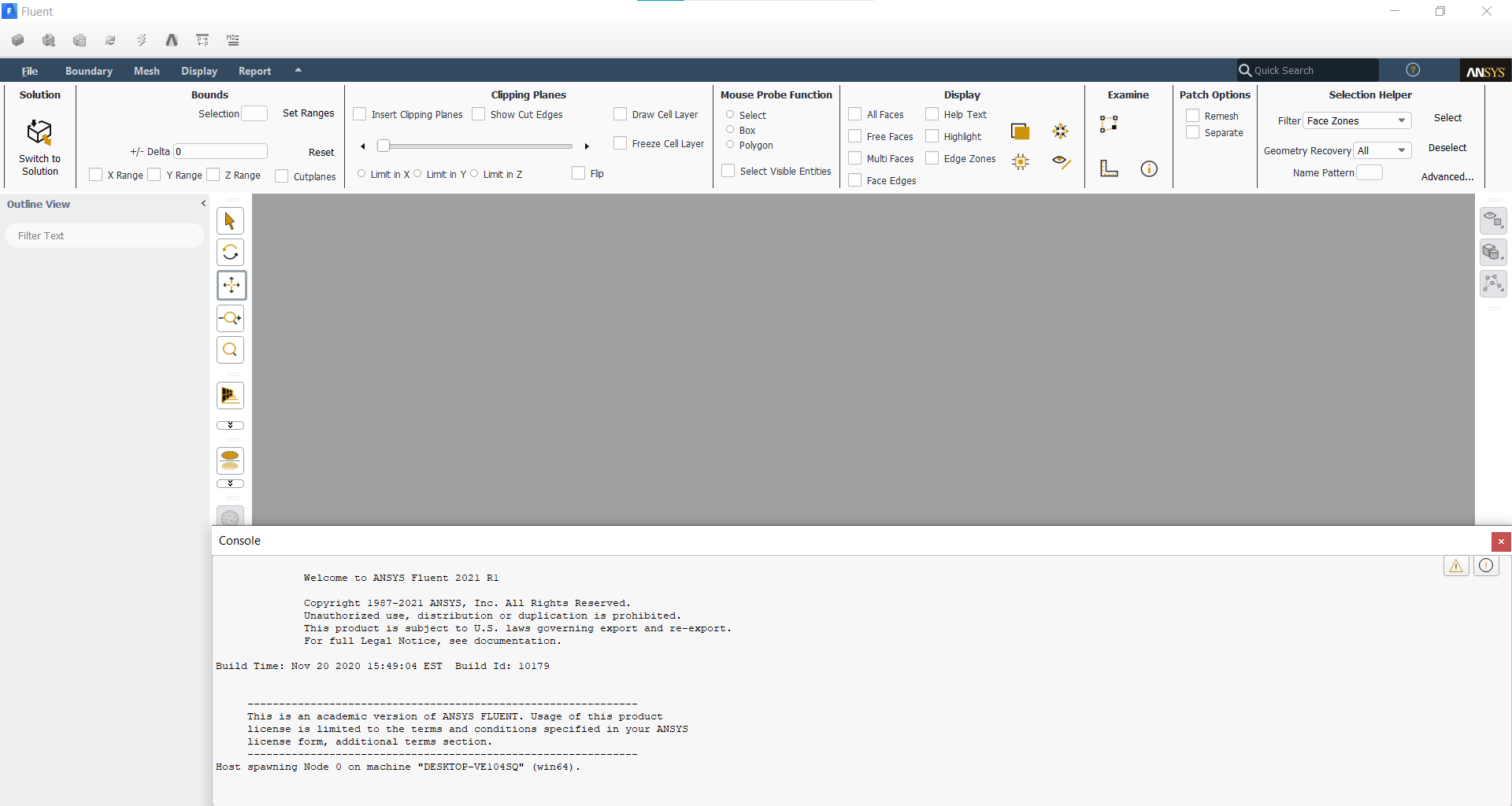Click the eye with slash hide icon
Screen dimensions: 1512x806
(x=1061, y=162)
